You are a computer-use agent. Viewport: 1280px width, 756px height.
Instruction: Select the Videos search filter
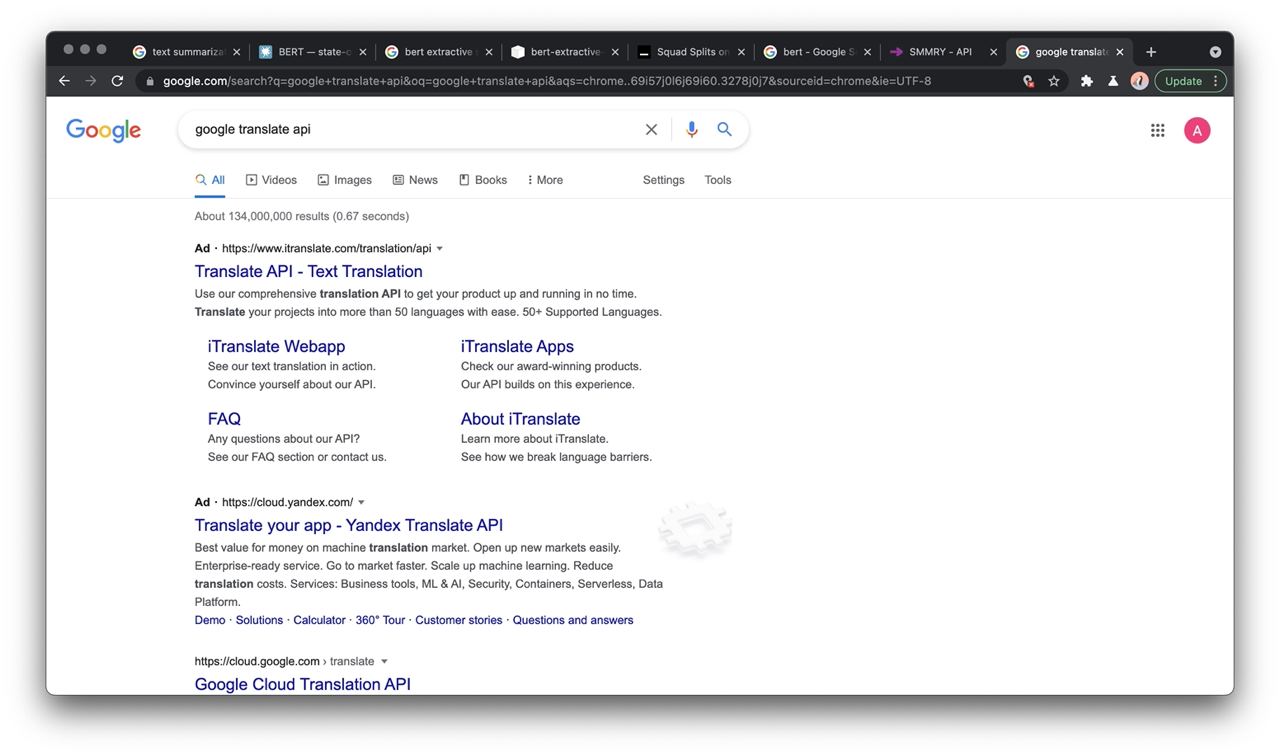click(x=271, y=180)
